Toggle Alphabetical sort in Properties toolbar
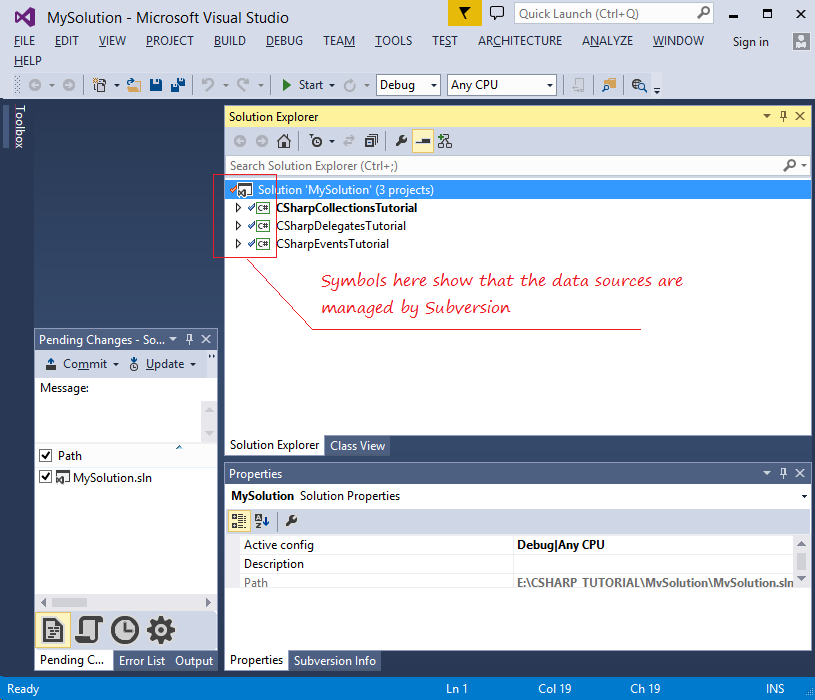815x700 pixels. (262, 521)
